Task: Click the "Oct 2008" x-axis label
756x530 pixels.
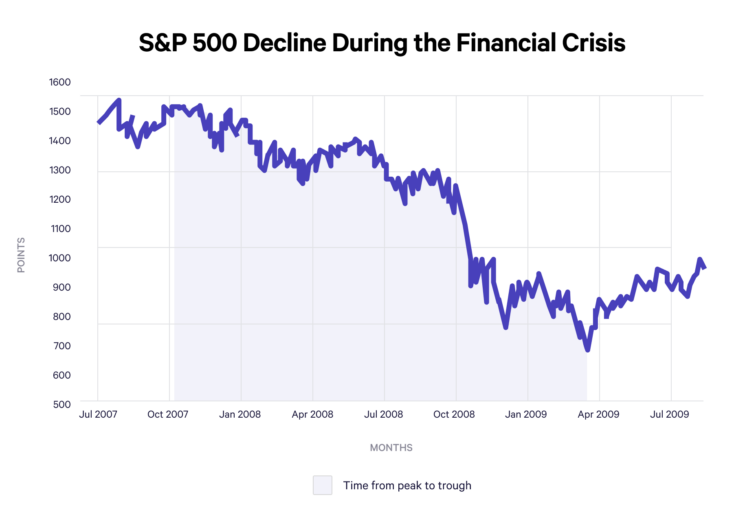Action: (456, 412)
